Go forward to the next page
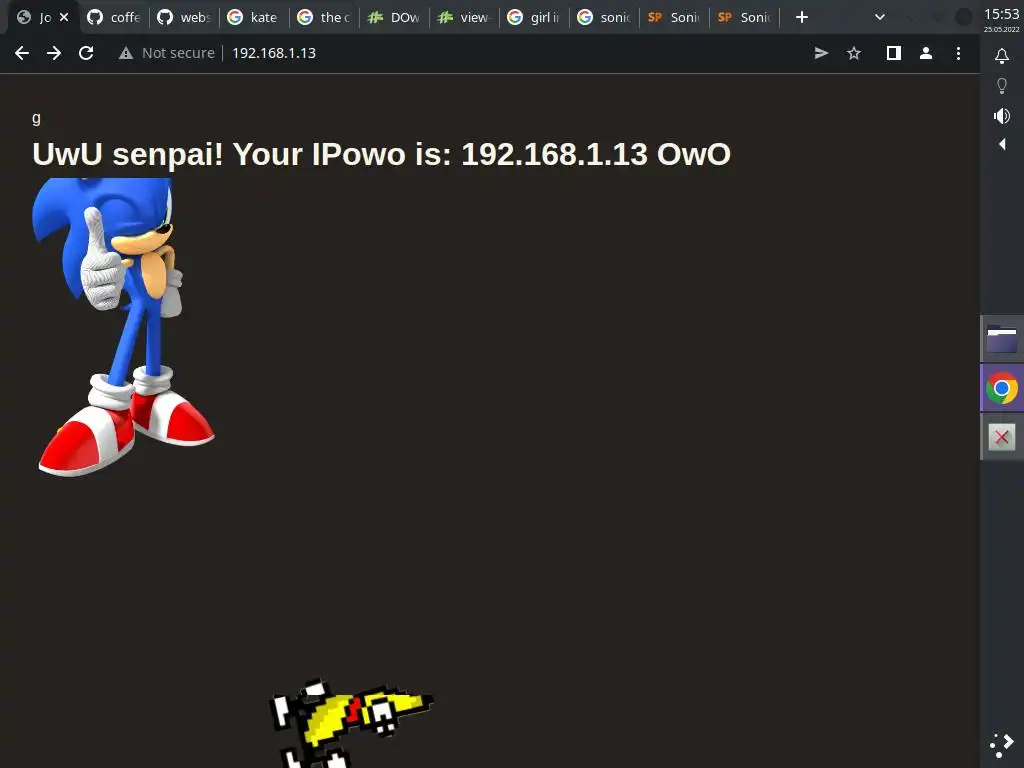 [54, 53]
